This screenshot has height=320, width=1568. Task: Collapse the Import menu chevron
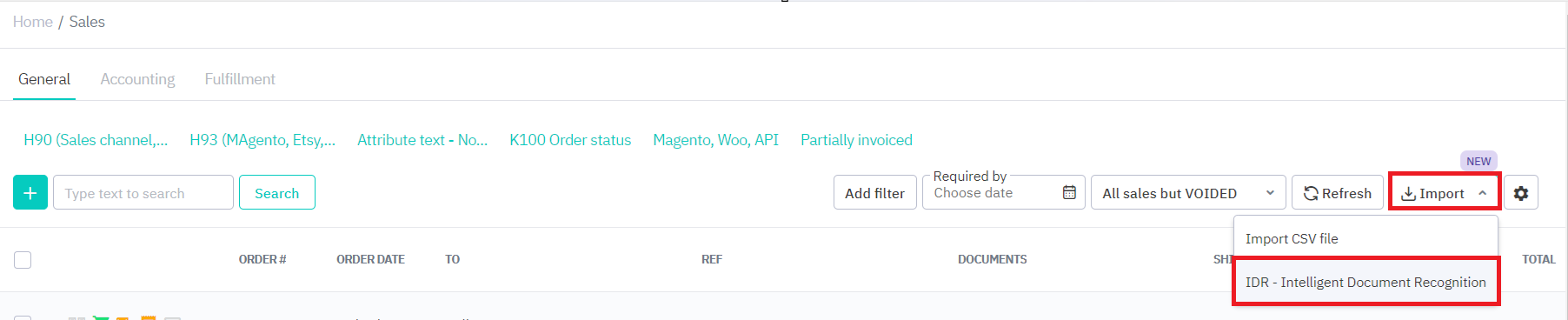[1482, 193]
